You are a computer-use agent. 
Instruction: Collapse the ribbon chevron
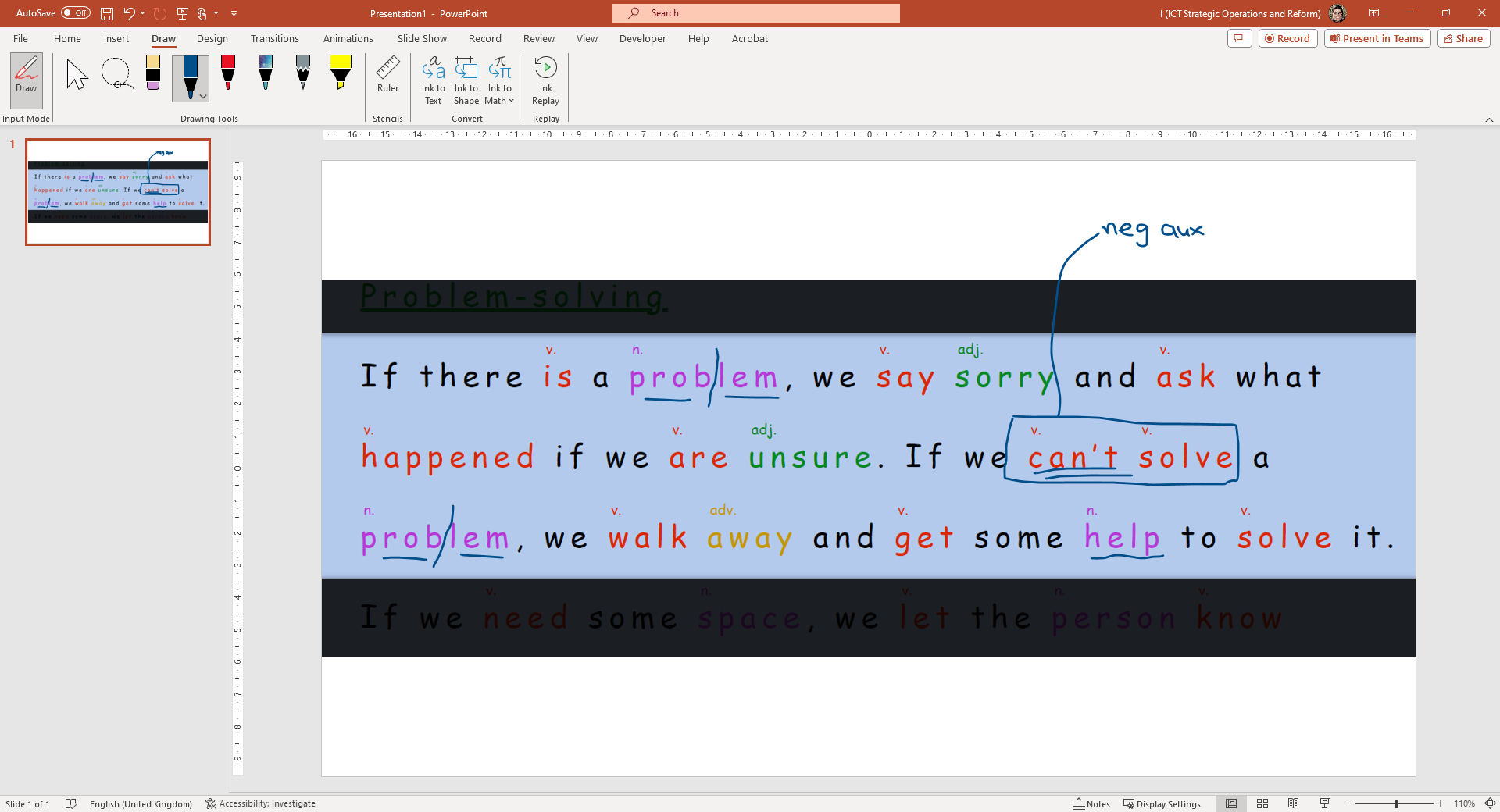pyautogui.click(x=1489, y=119)
